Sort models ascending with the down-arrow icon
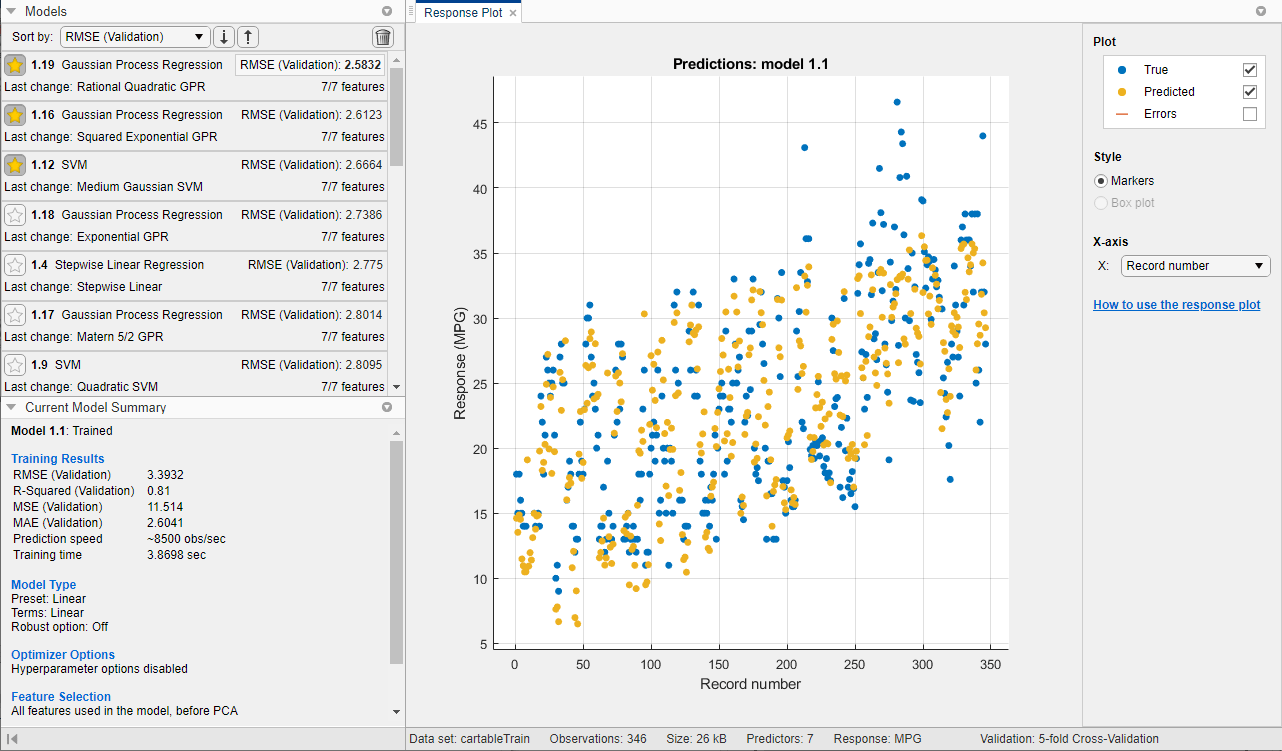The image size is (1282, 751). pos(222,36)
